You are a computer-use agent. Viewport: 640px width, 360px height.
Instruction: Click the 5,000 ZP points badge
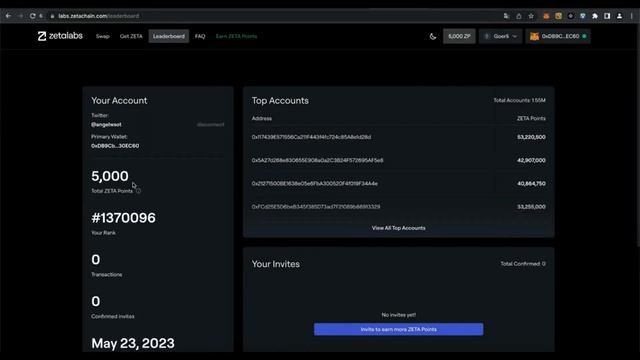coord(459,36)
